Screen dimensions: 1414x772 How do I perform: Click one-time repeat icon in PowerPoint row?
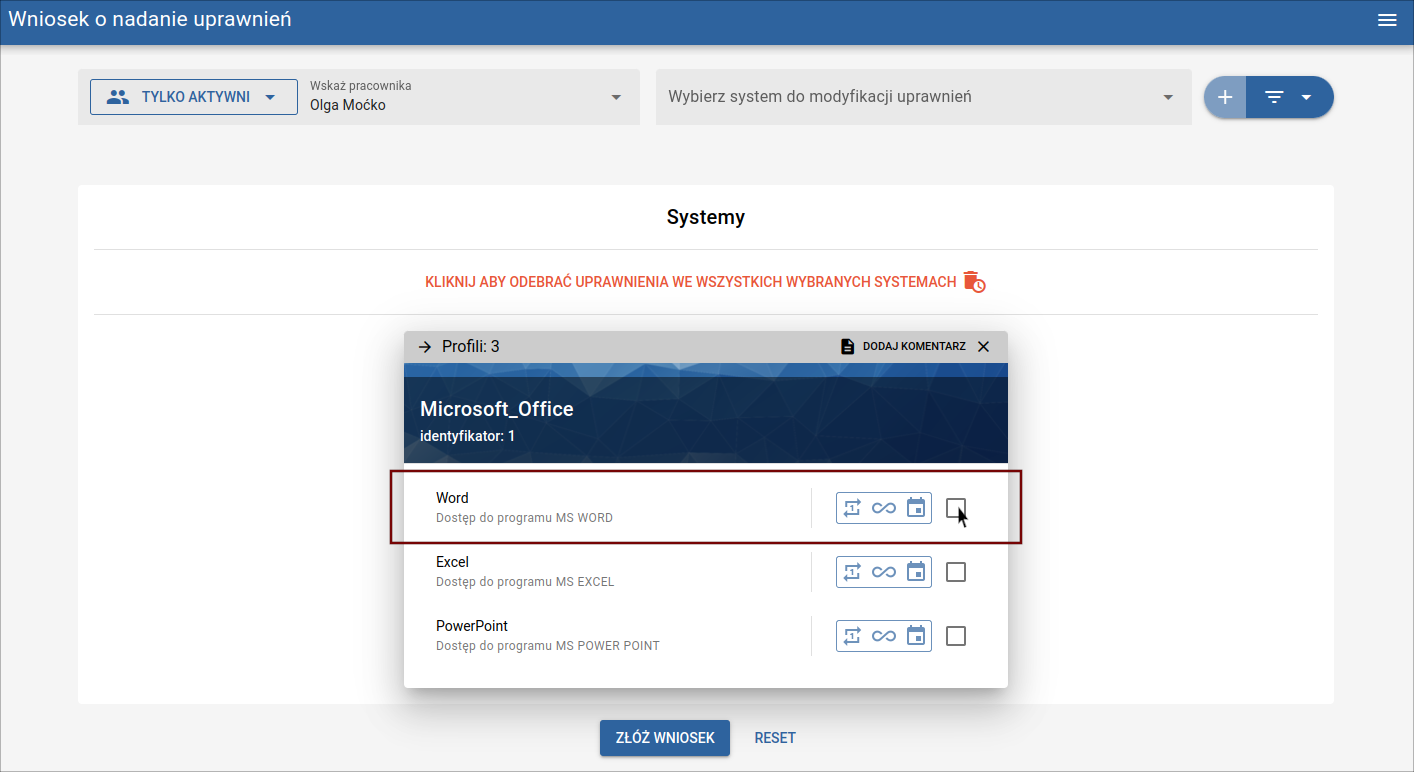tap(851, 636)
